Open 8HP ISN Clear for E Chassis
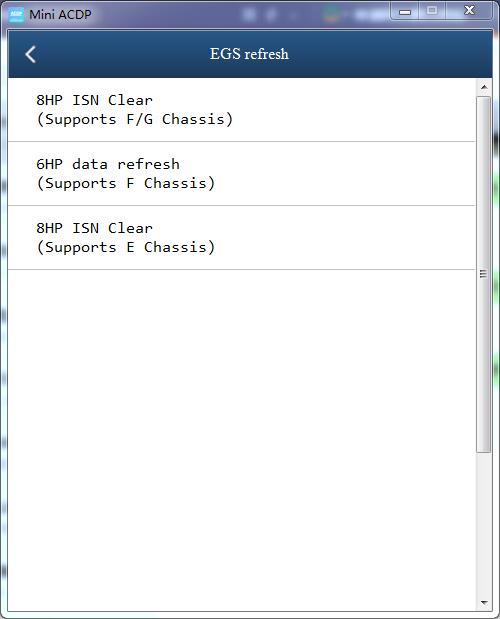The width and height of the screenshot is (500, 619). click(x=242, y=238)
